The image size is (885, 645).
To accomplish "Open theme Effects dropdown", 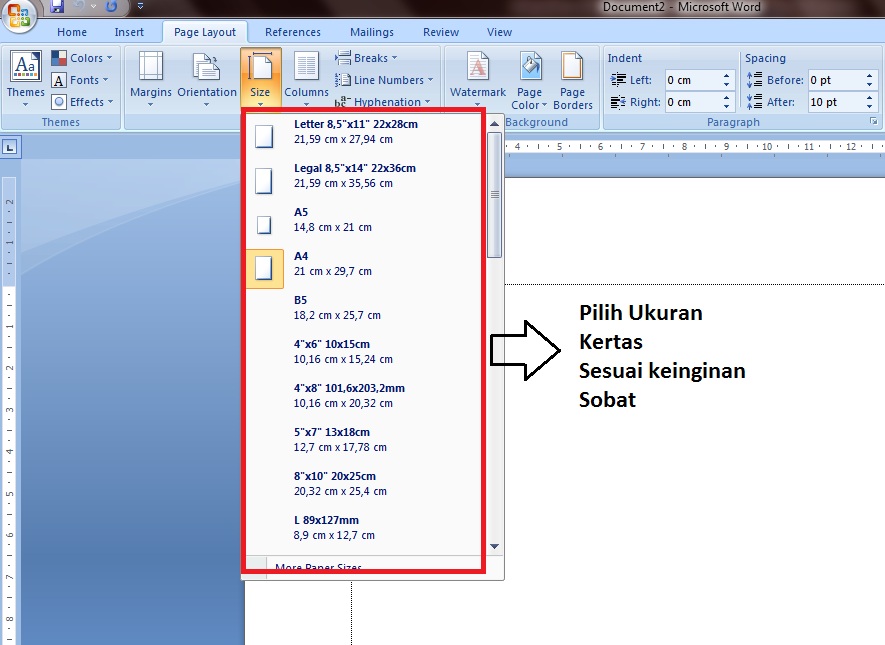I will tap(82, 102).
